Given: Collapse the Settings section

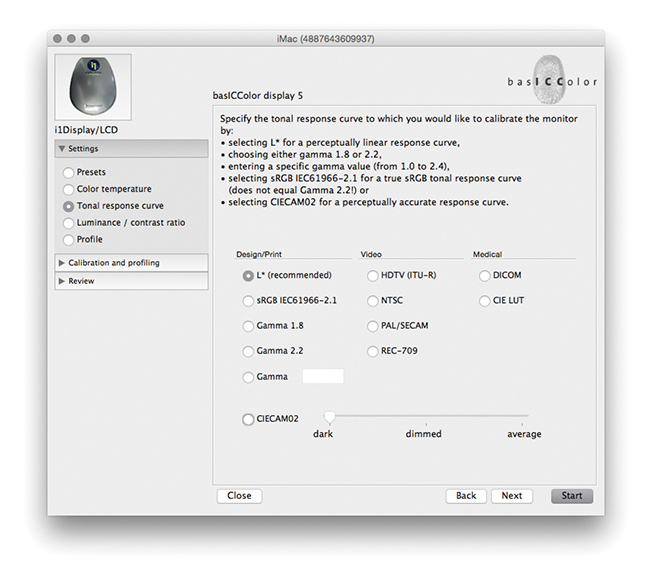Looking at the screenshot, I should point(131,148).
